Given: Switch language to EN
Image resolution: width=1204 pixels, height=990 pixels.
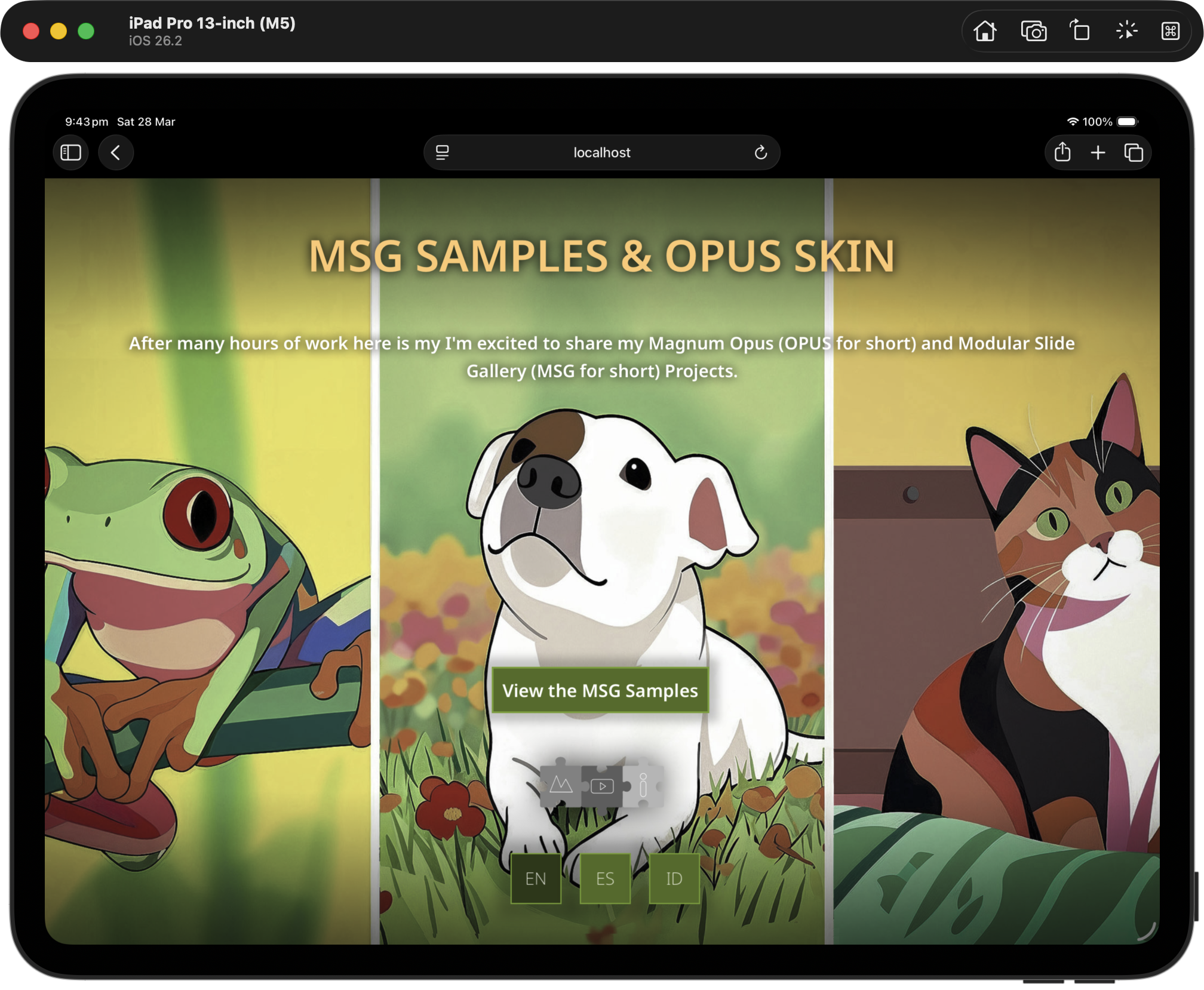Looking at the screenshot, I should point(536,878).
